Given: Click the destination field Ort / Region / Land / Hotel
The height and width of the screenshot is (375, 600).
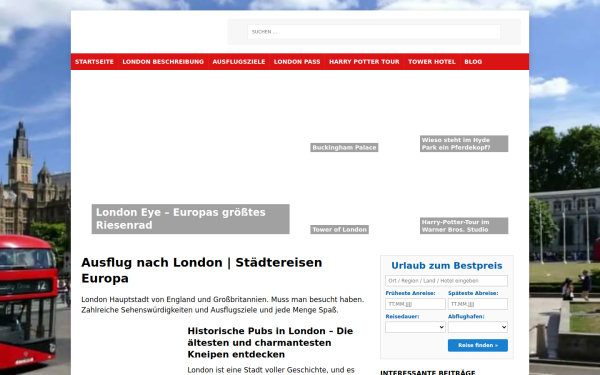Looking at the screenshot, I should pos(447,280).
